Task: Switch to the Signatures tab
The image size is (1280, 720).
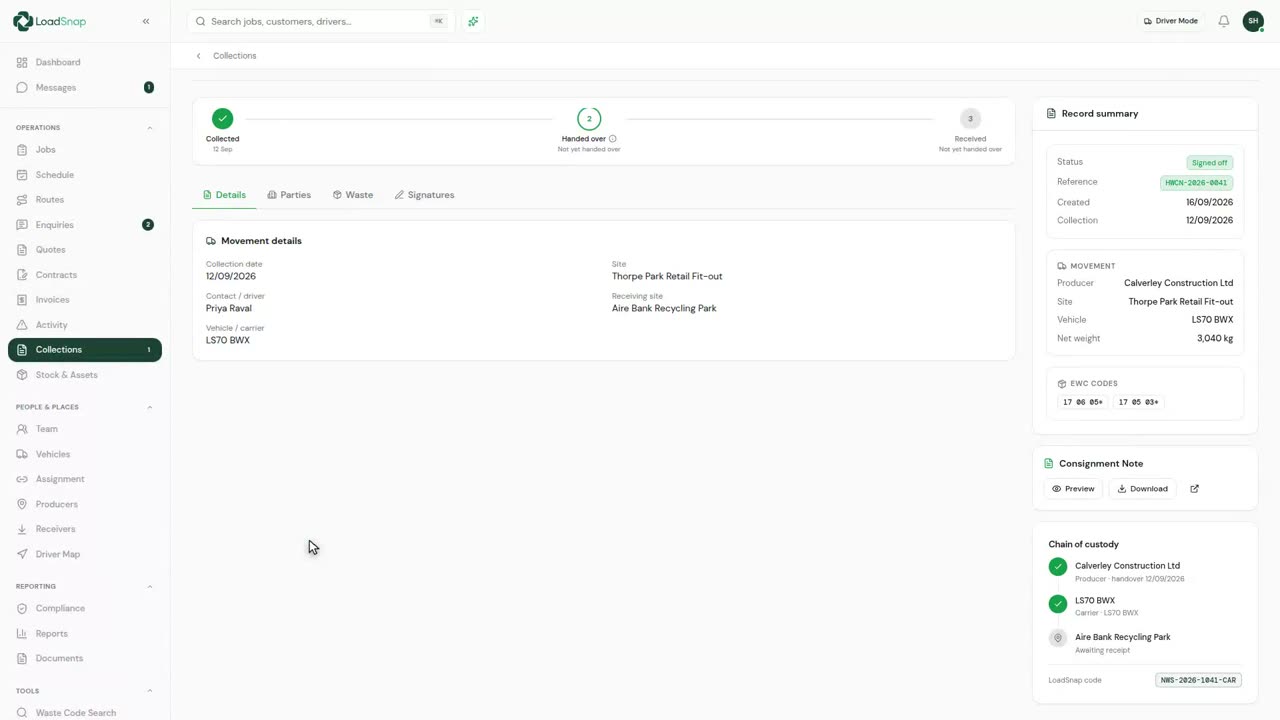Action: pyautogui.click(x=424, y=195)
